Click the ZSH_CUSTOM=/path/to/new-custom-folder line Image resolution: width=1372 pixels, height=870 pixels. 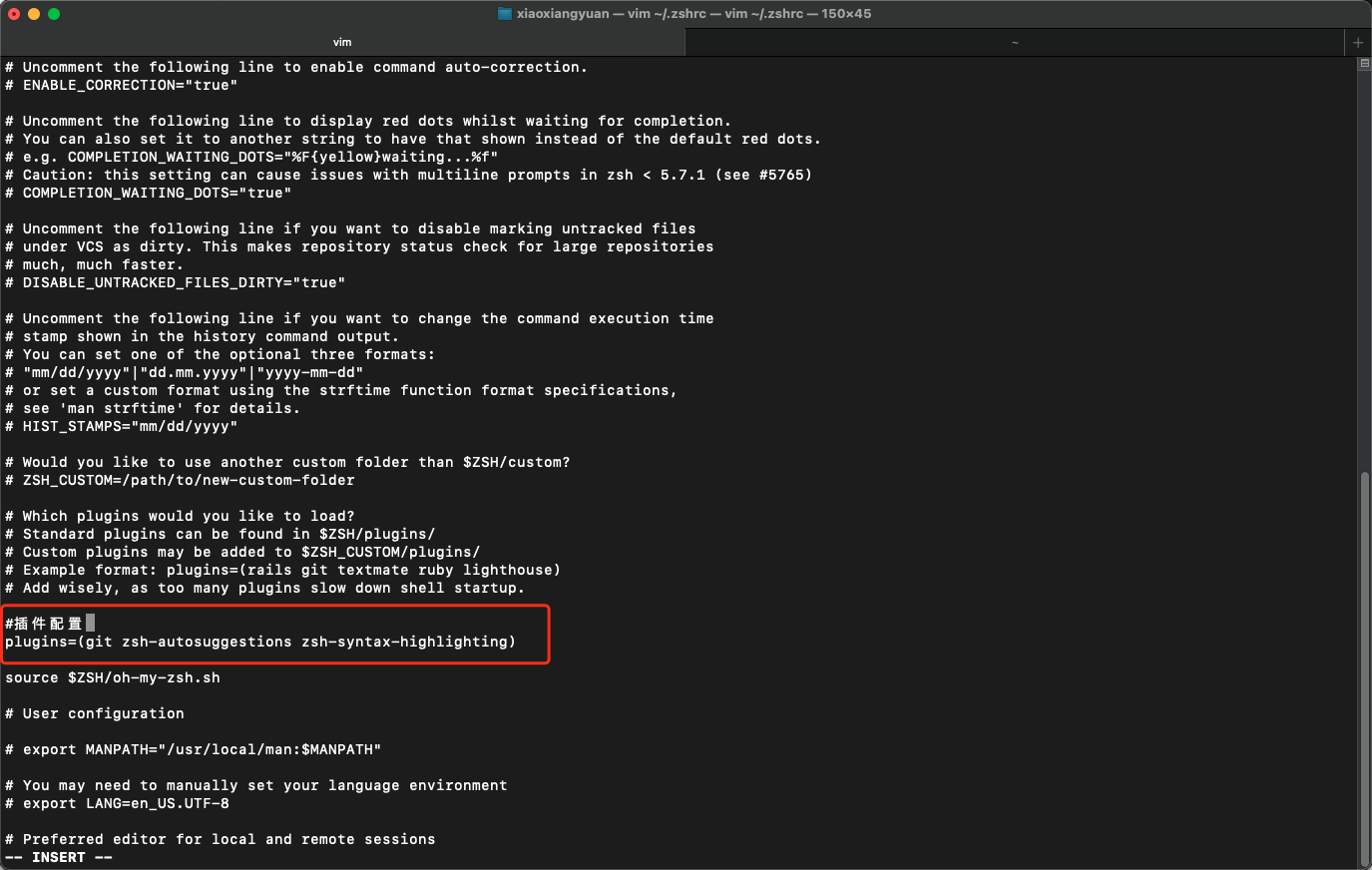tap(180, 480)
